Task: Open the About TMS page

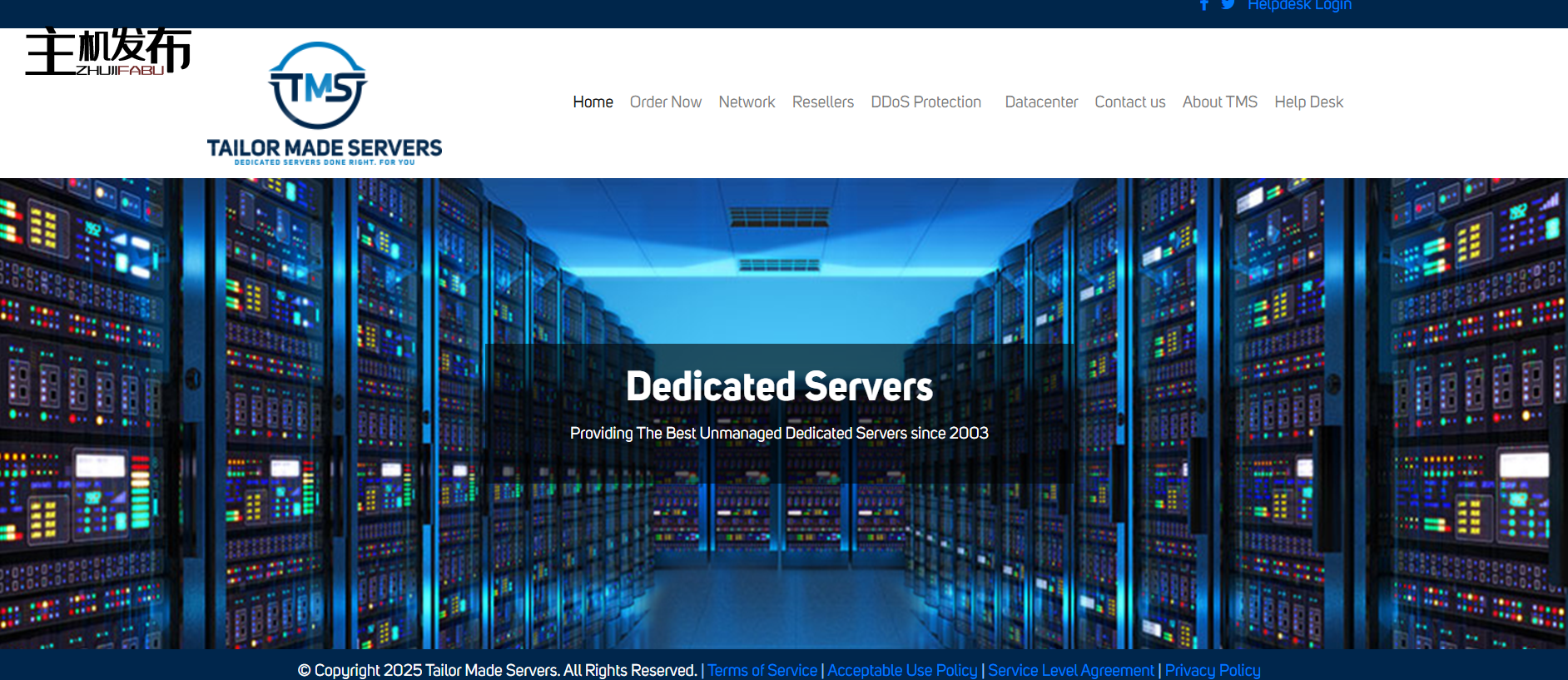Action: (x=1219, y=102)
